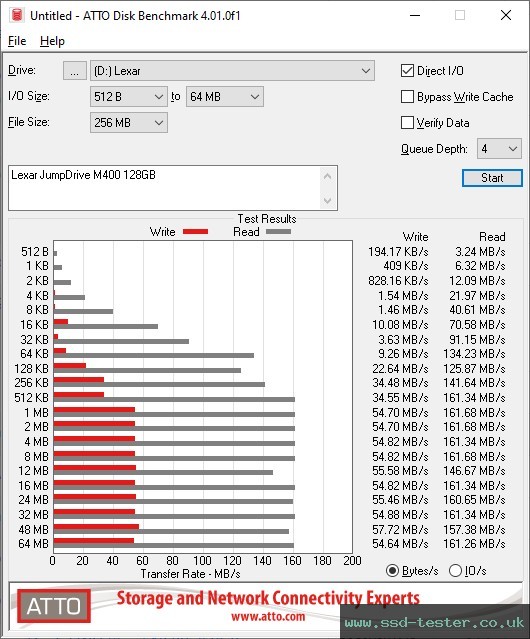The image size is (530, 639).
Task: Click the 12 MB row label in chart
Action: click(x=33, y=471)
